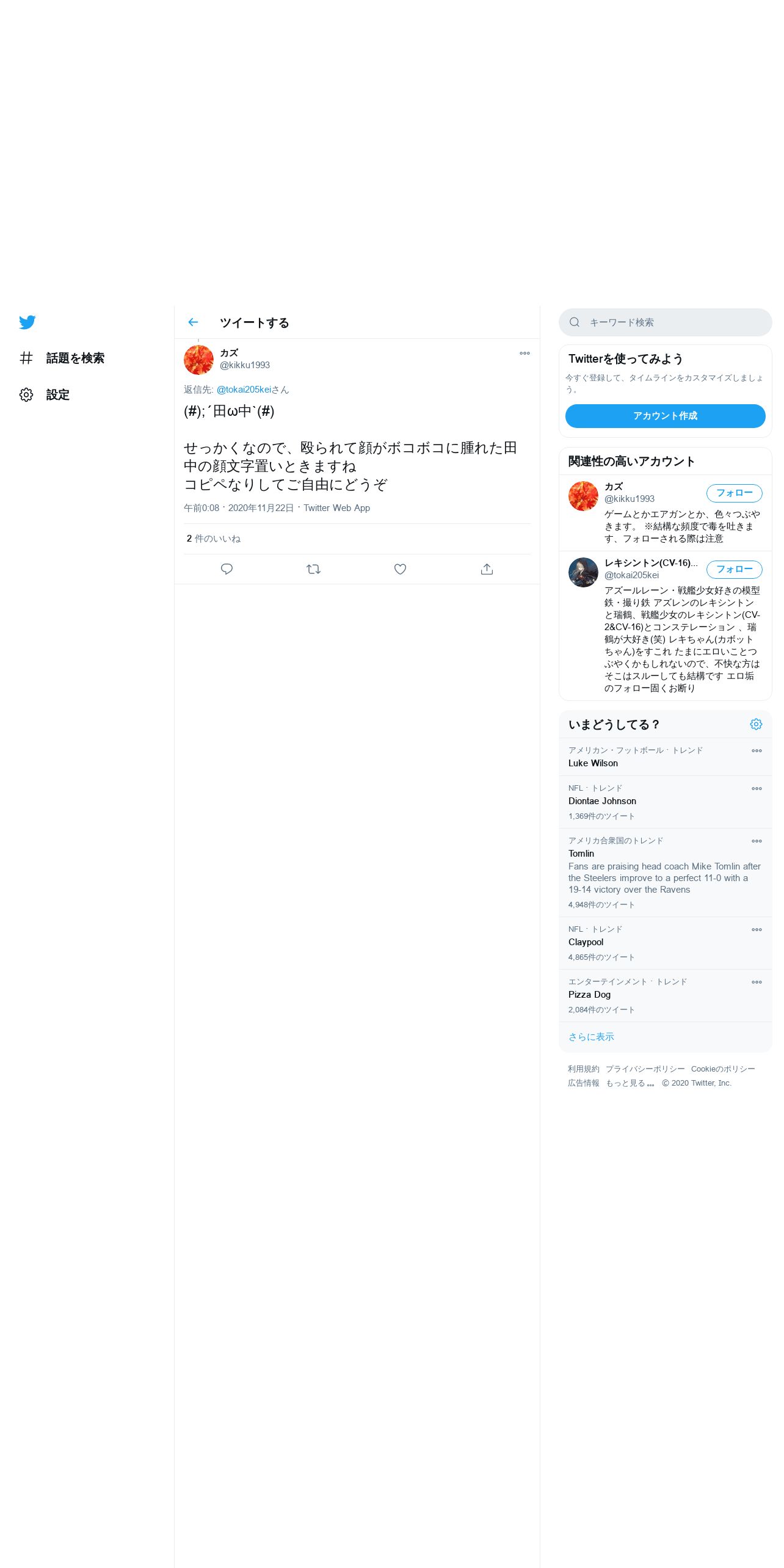Open the tweet's three-dot more menu
The height and width of the screenshot is (1568, 784).
(x=524, y=354)
